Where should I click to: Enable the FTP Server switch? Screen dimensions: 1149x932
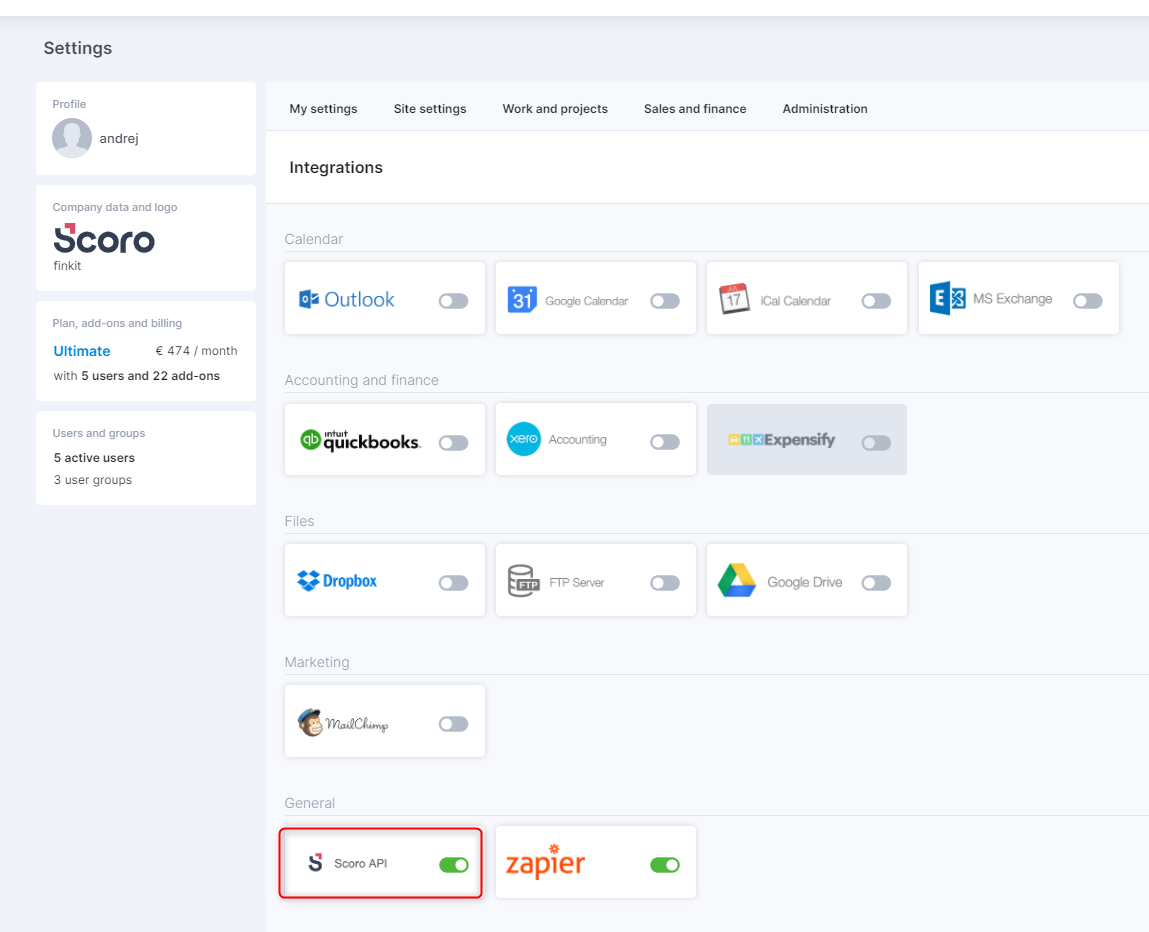pyautogui.click(x=665, y=582)
